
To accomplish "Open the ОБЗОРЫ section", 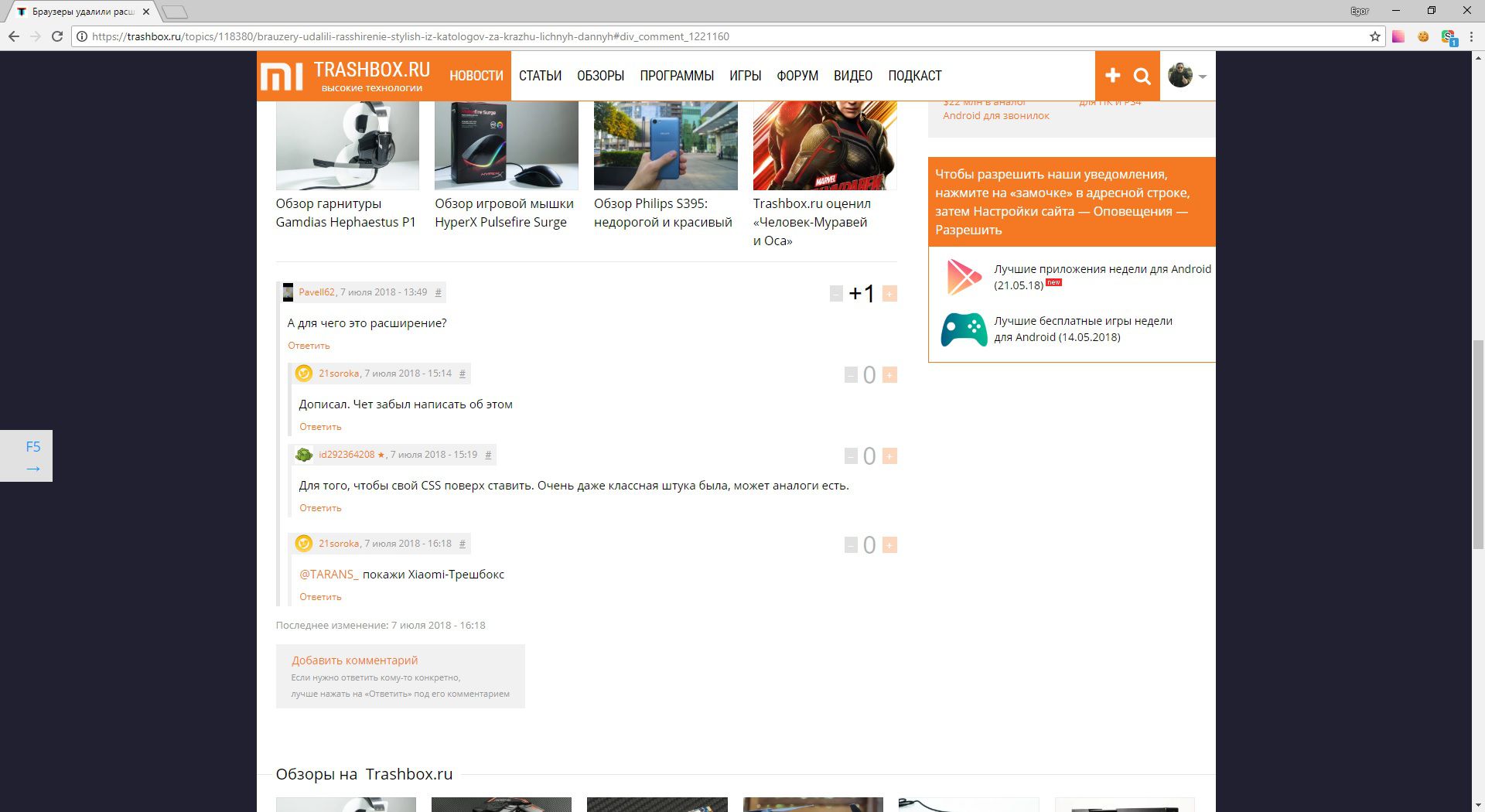I will pos(600,76).
